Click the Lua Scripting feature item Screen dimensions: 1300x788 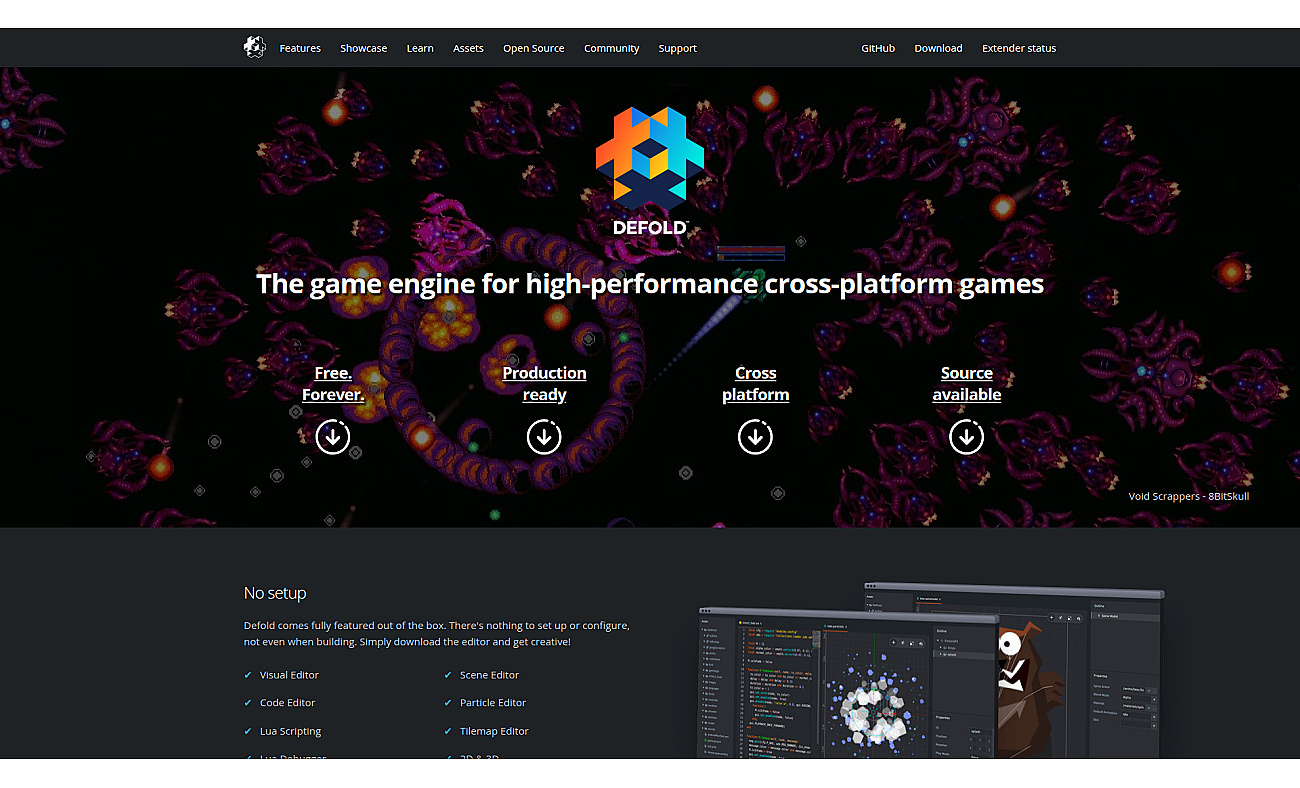click(x=290, y=731)
